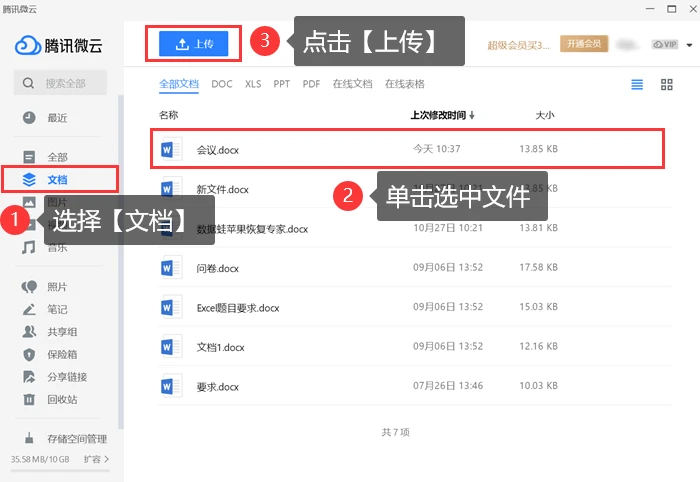This screenshot has width=700, height=482.
Task: Open 共享组 in the sidebar
Action: [50, 332]
